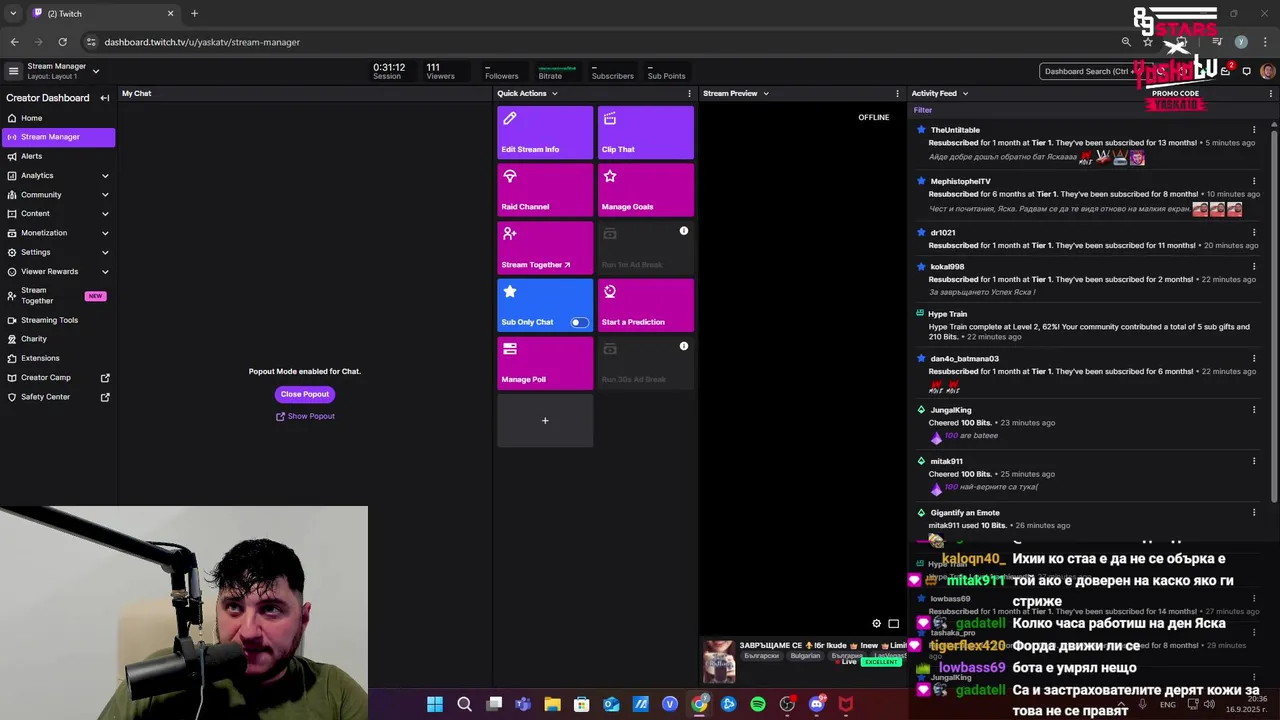The height and width of the screenshot is (720, 1280).
Task: Open options for kokal998 resub event
Action: [x=1254, y=267]
